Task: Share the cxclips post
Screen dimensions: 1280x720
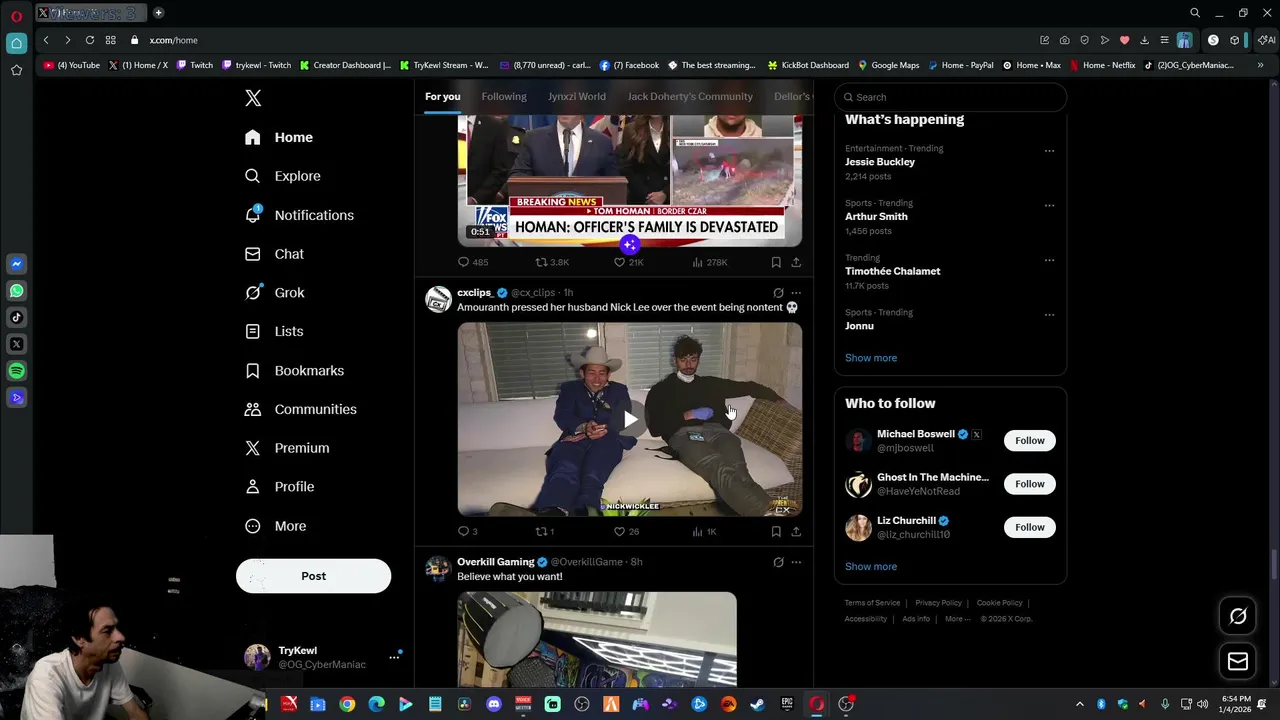Action: (796, 532)
